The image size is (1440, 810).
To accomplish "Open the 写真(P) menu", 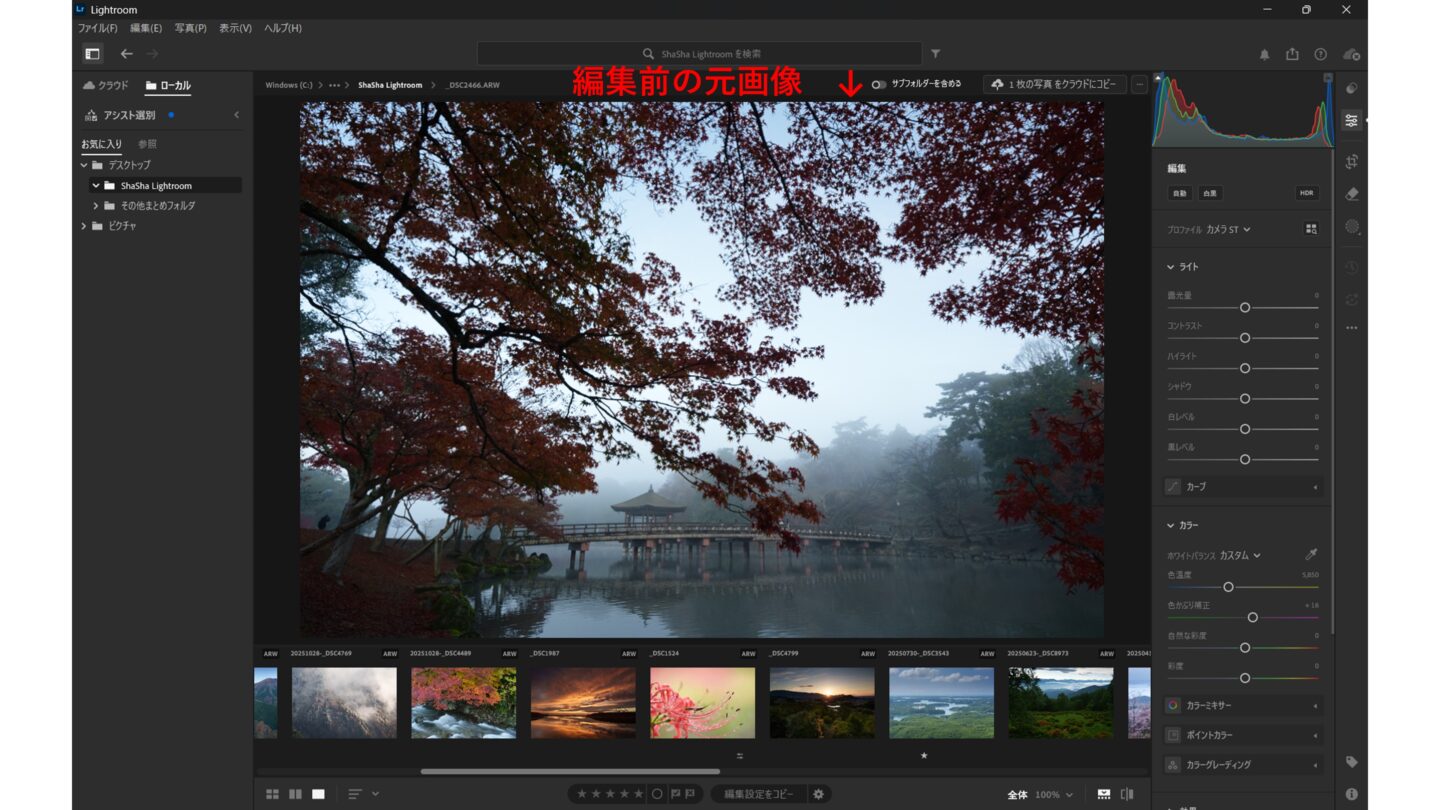I will [x=190, y=28].
